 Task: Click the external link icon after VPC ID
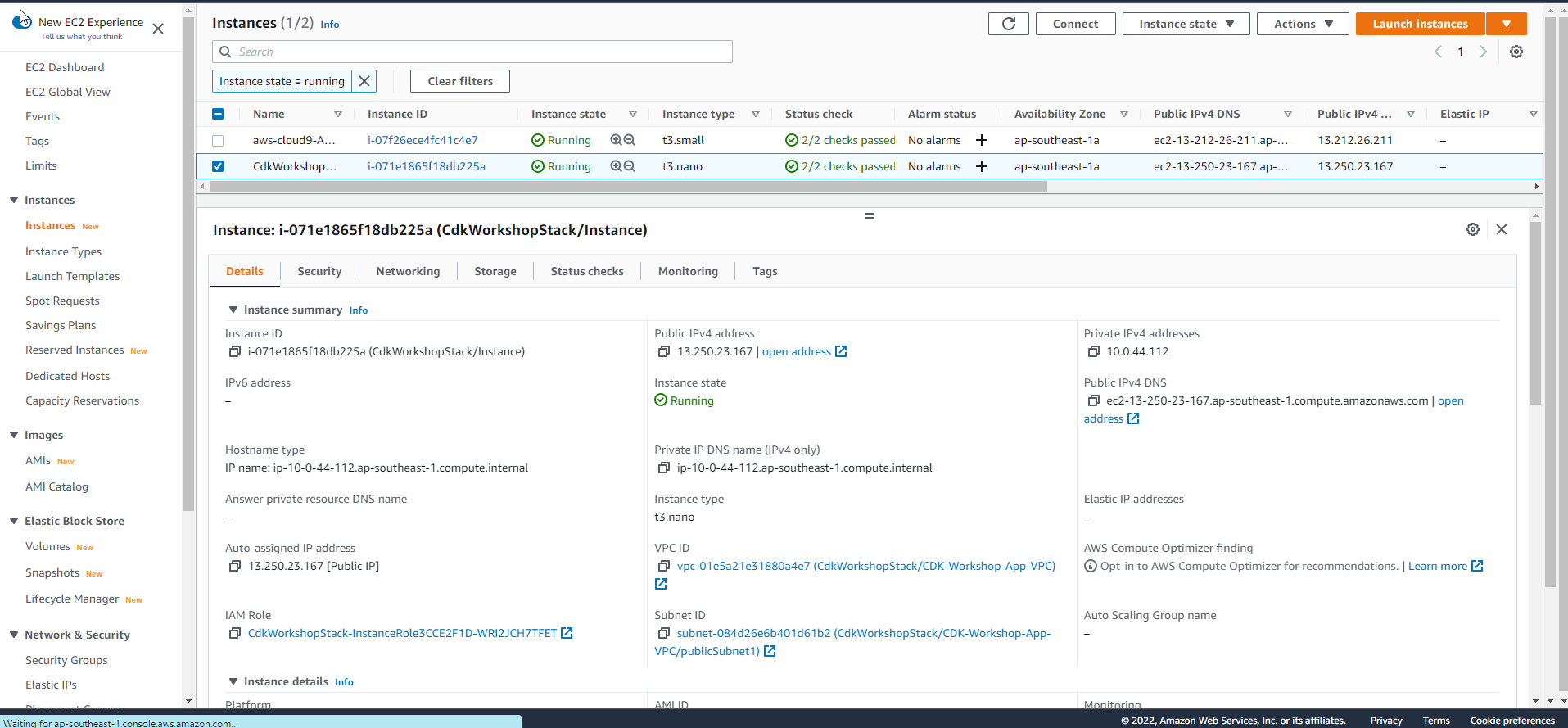point(661,584)
